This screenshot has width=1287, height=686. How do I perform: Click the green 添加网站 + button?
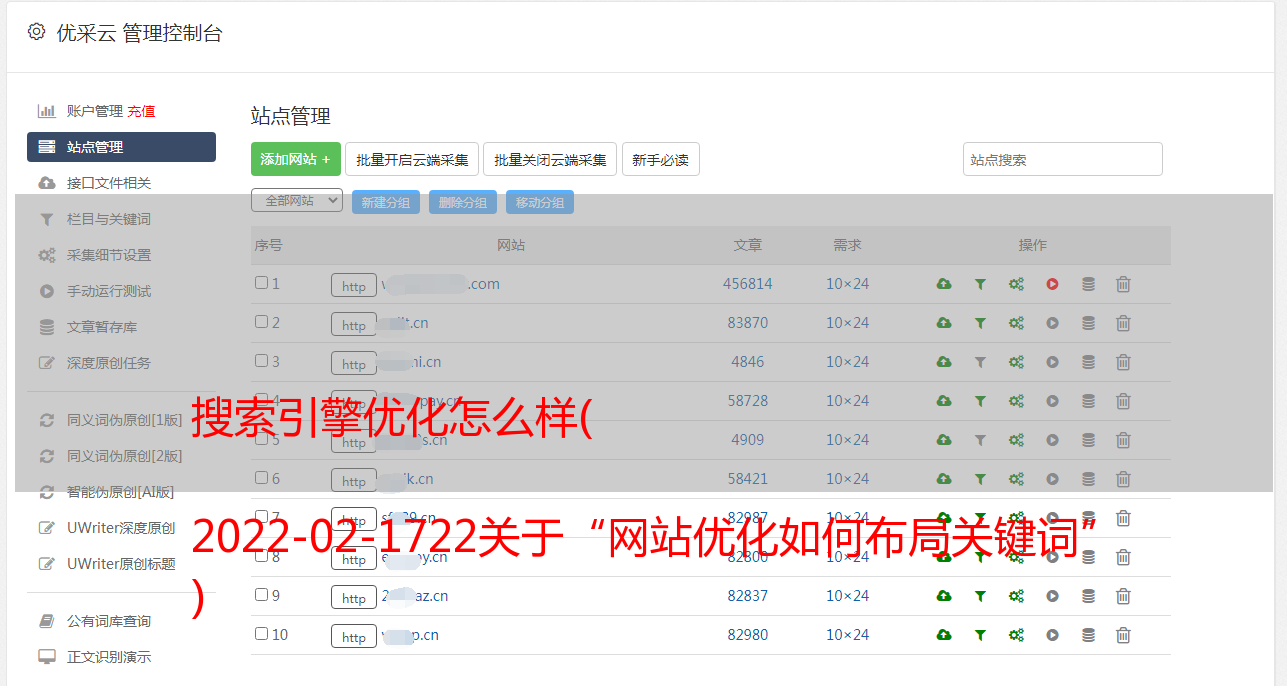296,159
